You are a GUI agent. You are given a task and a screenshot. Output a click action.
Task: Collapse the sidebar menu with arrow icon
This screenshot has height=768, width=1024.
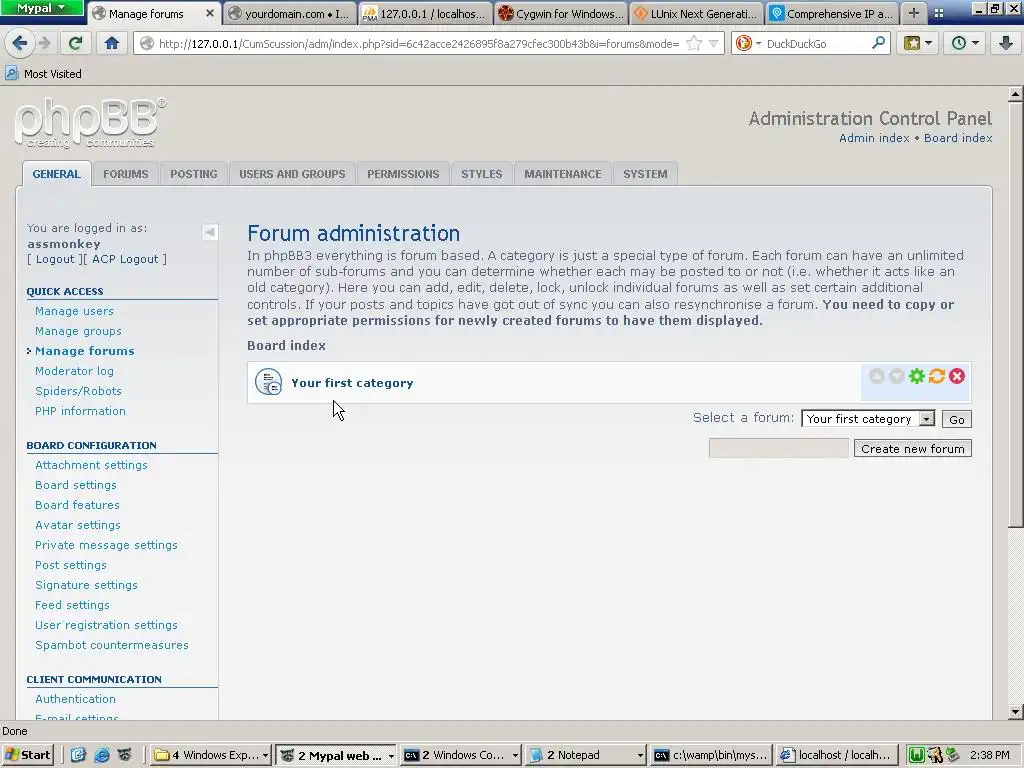[210, 232]
